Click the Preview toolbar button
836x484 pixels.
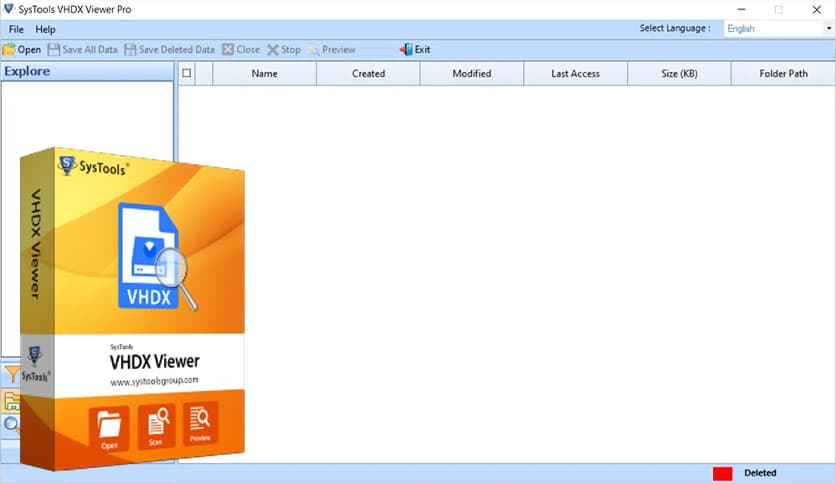tap(332, 50)
